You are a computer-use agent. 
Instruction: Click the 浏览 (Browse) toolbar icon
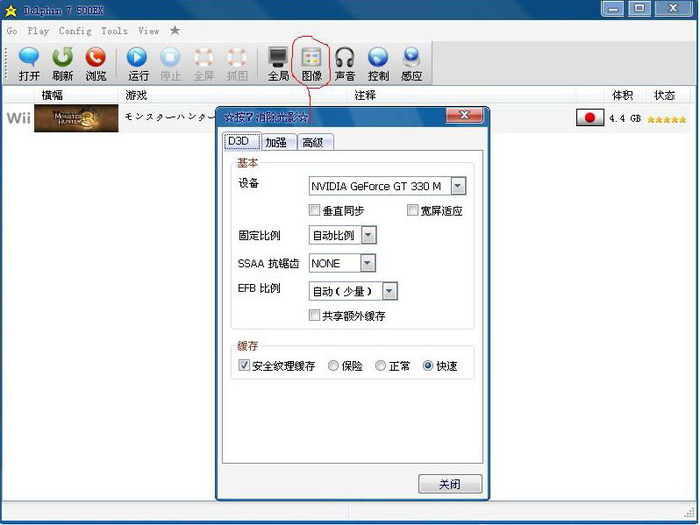pos(96,64)
